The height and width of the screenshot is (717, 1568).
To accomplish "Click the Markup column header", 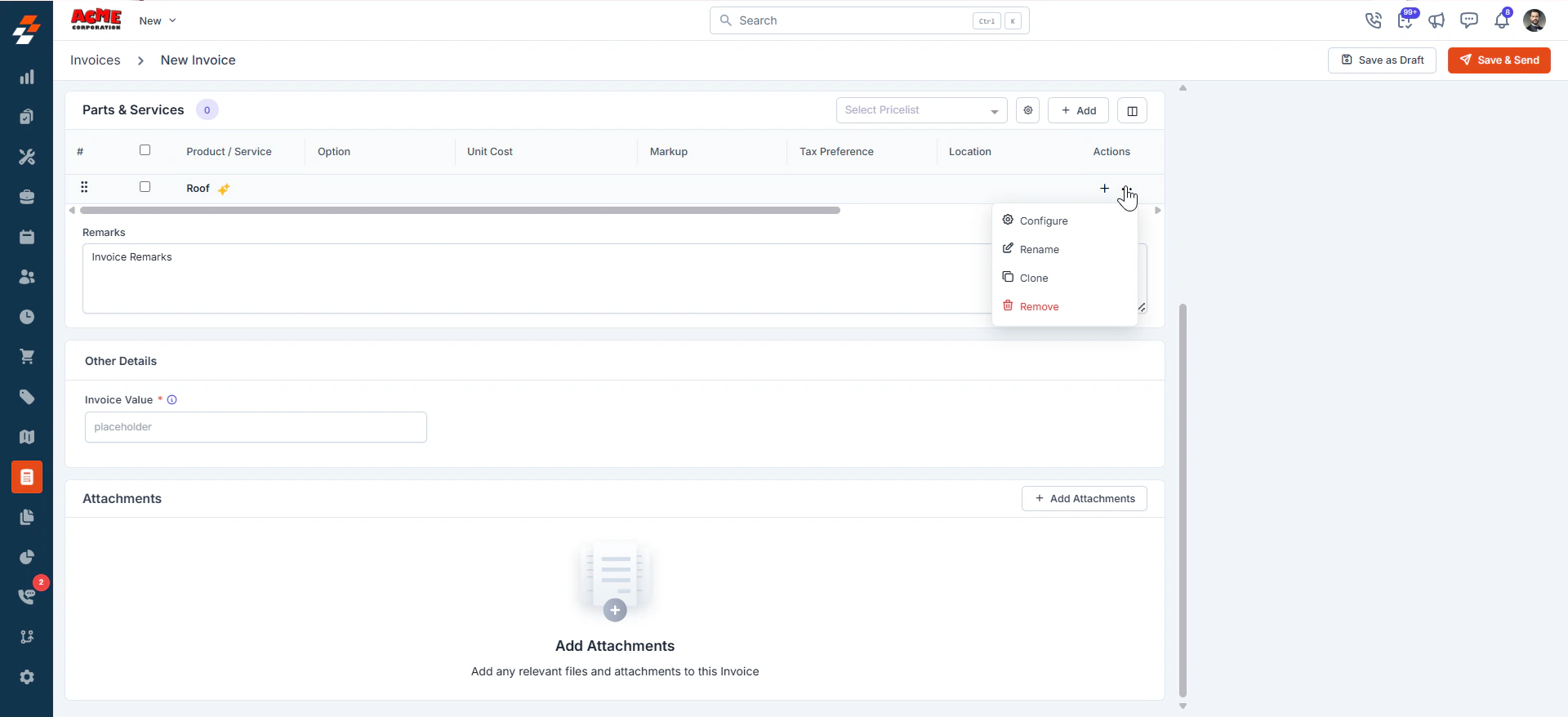I will click(x=669, y=152).
